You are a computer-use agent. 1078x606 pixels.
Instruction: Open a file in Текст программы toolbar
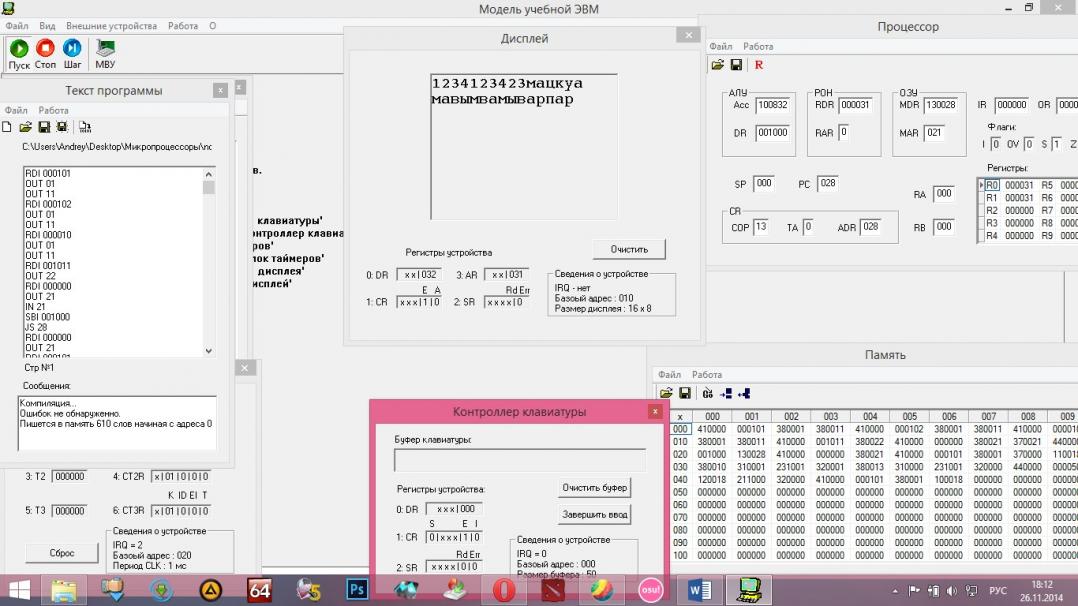pyautogui.click(x=25, y=127)
